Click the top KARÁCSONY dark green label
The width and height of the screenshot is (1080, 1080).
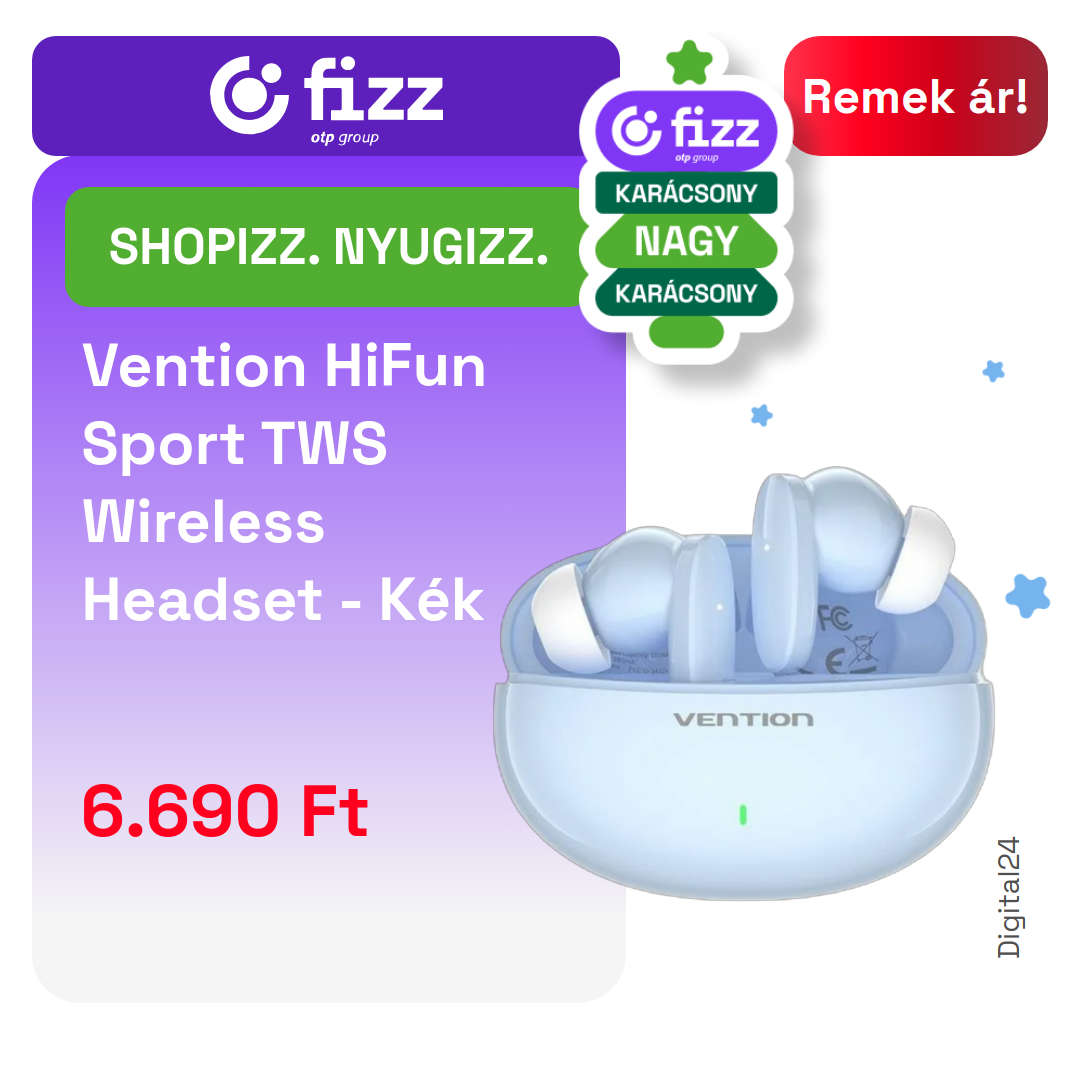pos(686,193)
